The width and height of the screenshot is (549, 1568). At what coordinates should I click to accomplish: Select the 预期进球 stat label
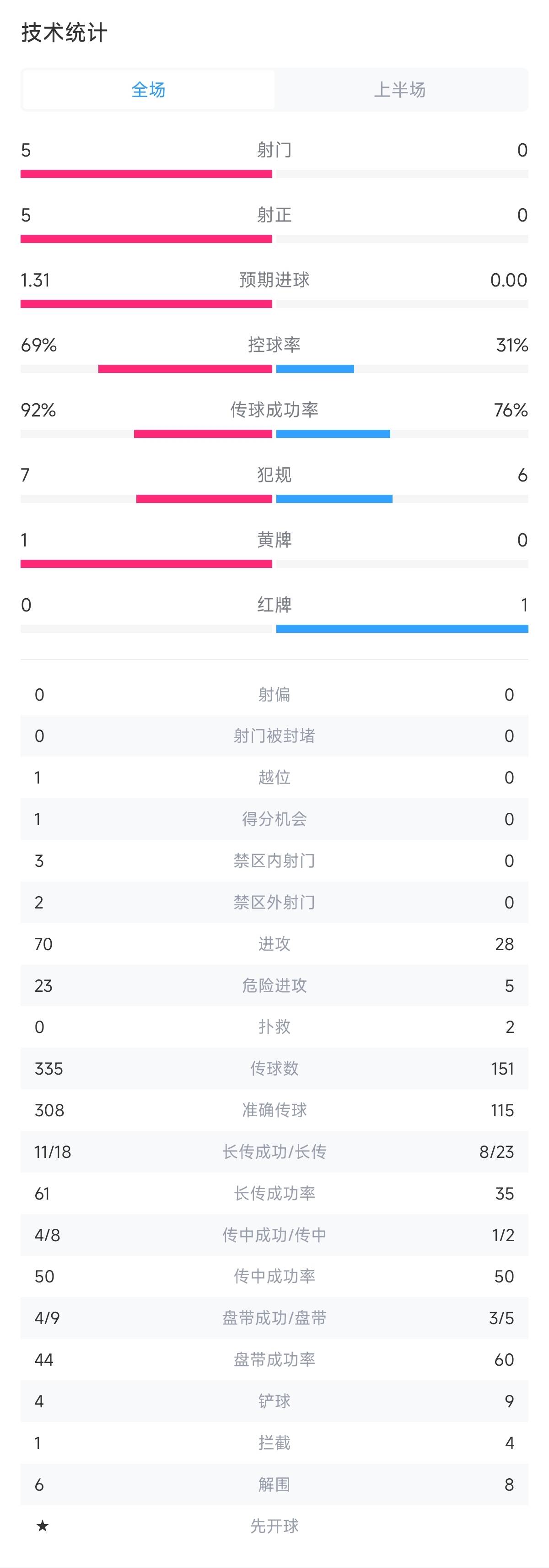[x=274, y=280]
